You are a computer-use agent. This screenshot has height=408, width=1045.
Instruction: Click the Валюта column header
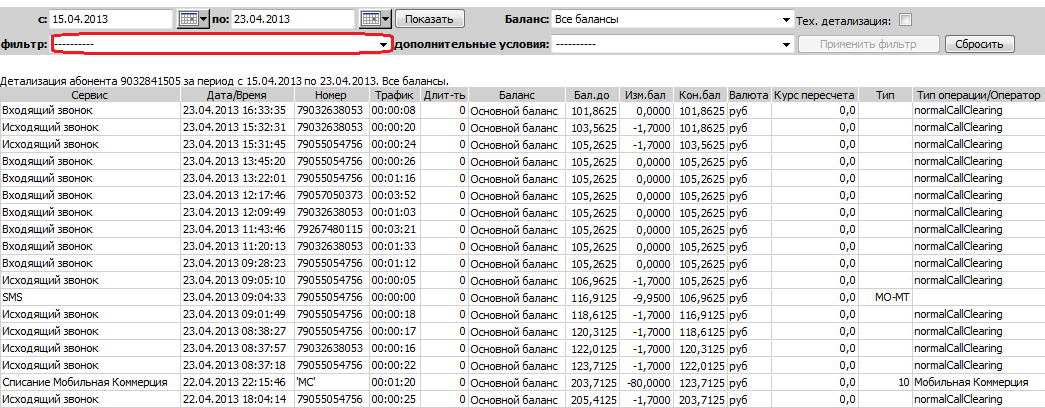[750, 95]
